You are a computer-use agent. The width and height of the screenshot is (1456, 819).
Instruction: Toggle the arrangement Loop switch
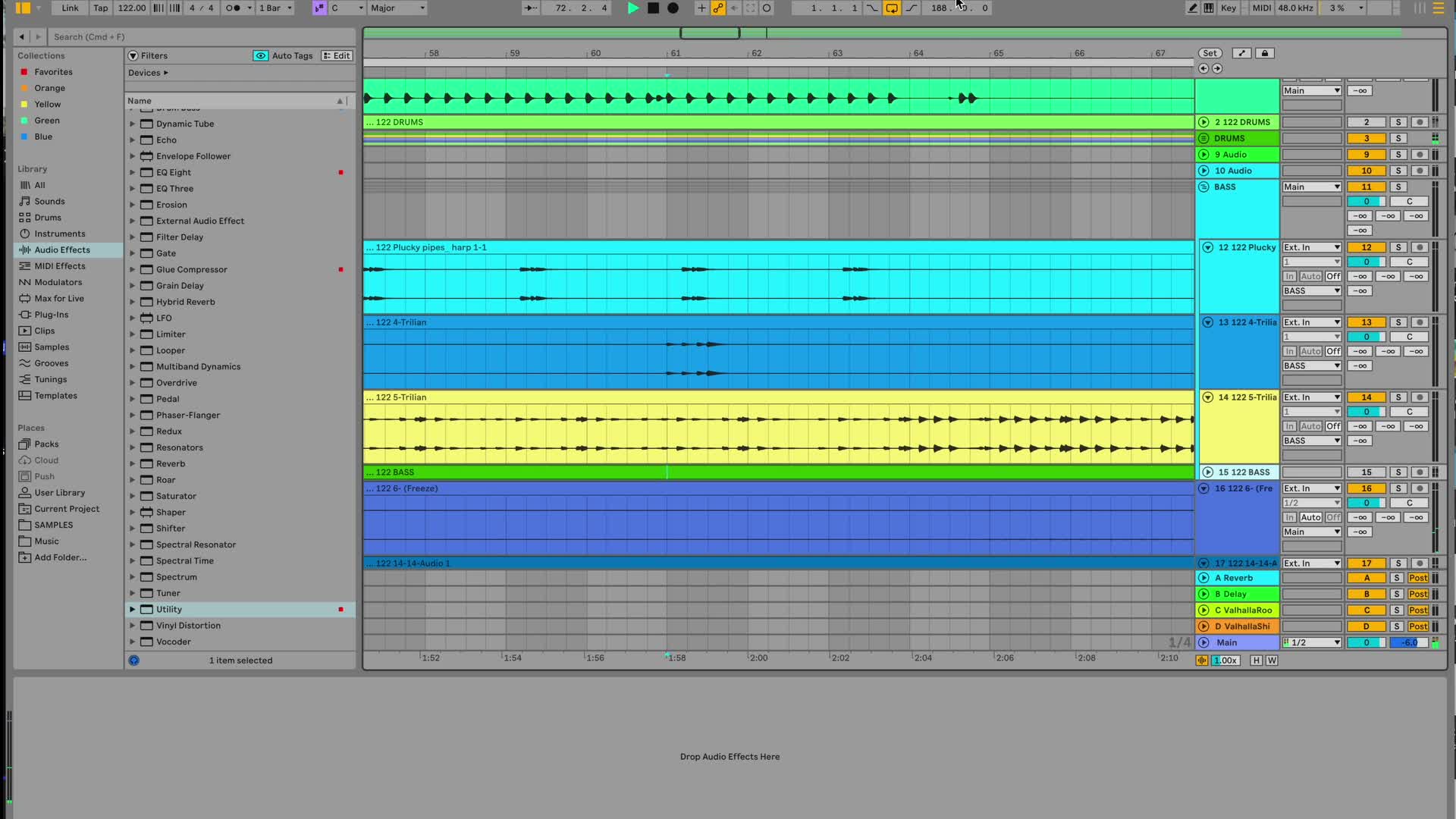(x=892, y=8)
